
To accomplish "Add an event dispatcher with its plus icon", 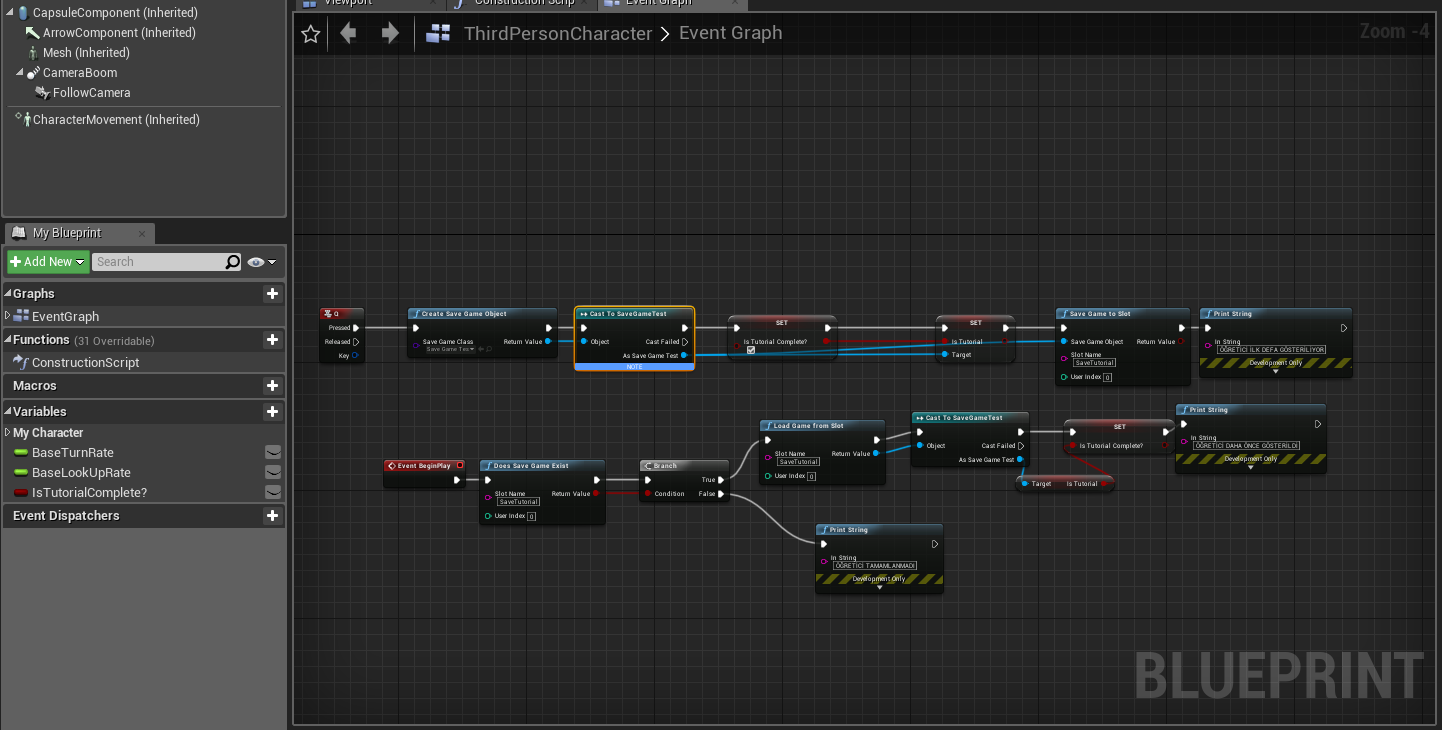I will [x=271, y=516].
